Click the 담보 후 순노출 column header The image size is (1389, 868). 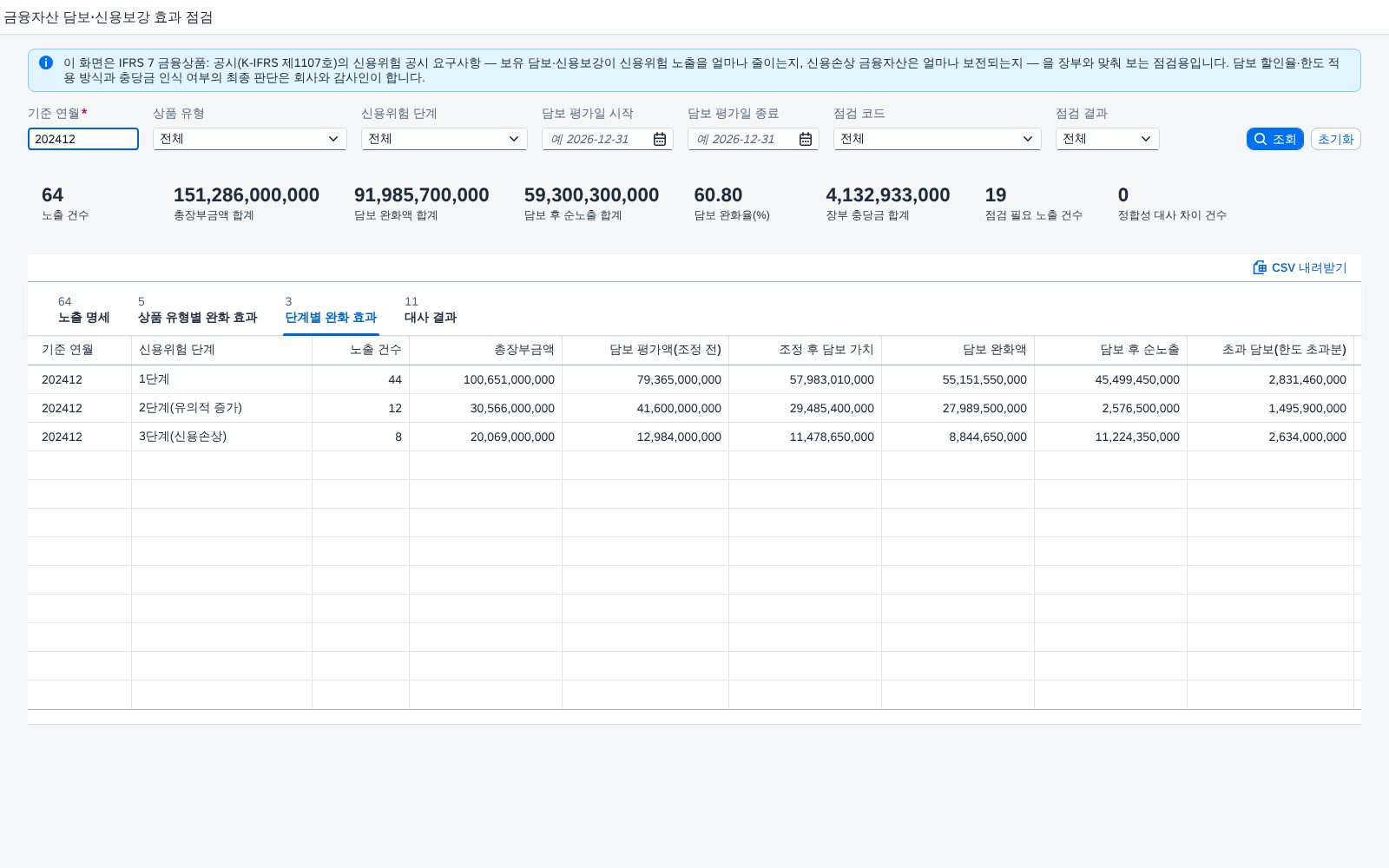[1110, 350]
